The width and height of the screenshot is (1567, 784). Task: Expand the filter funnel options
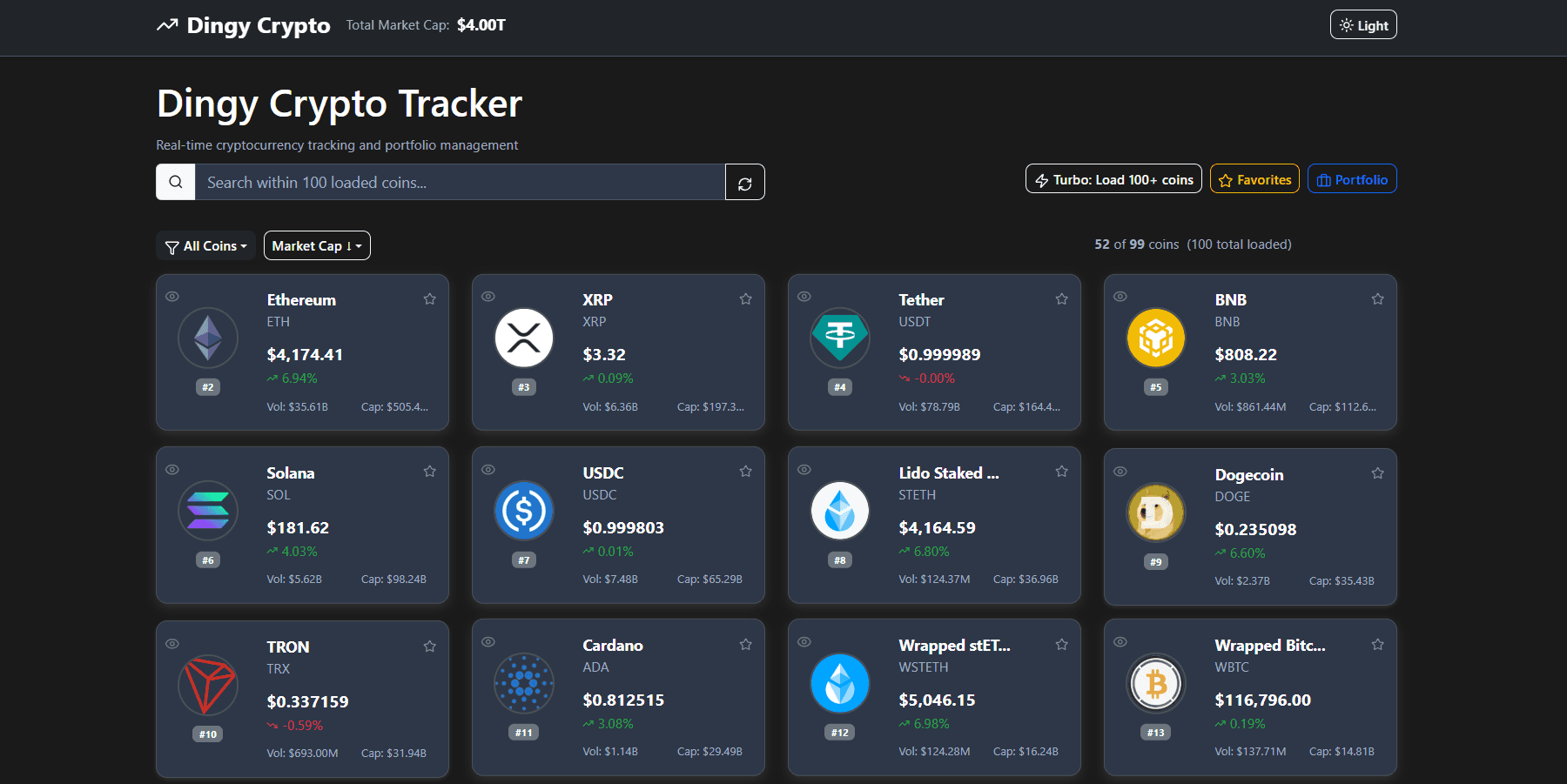point(173,245)
